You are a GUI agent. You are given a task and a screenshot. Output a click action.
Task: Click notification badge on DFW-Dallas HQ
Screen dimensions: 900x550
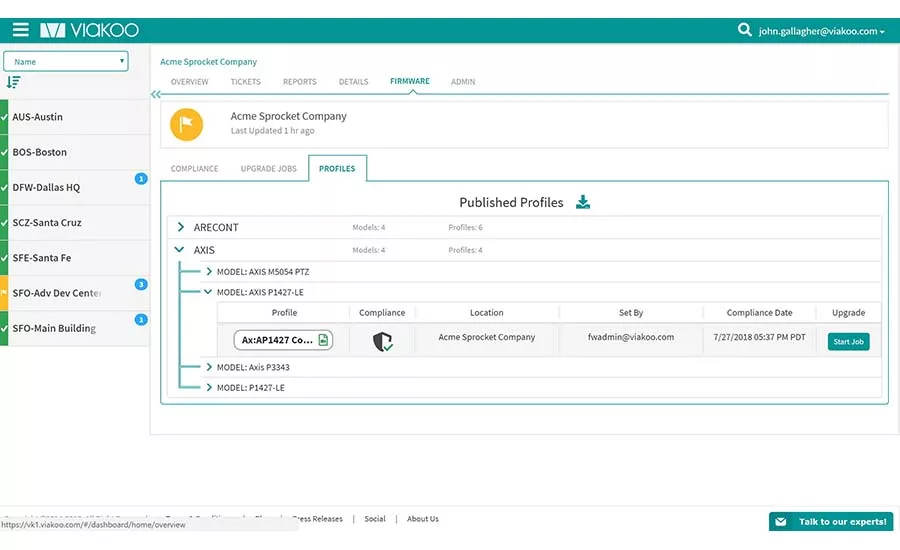[x=141, y=179]
